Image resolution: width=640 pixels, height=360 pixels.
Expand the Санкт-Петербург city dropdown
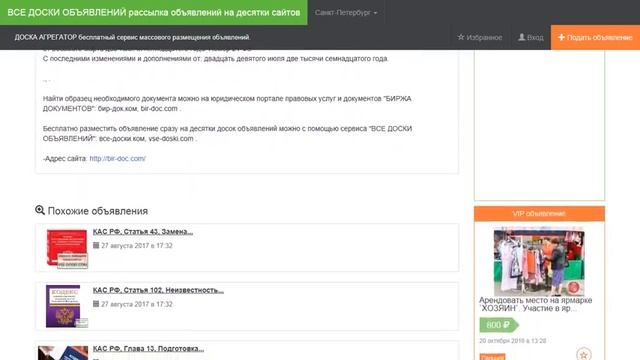pyautogui.click(x=346, y=13)
